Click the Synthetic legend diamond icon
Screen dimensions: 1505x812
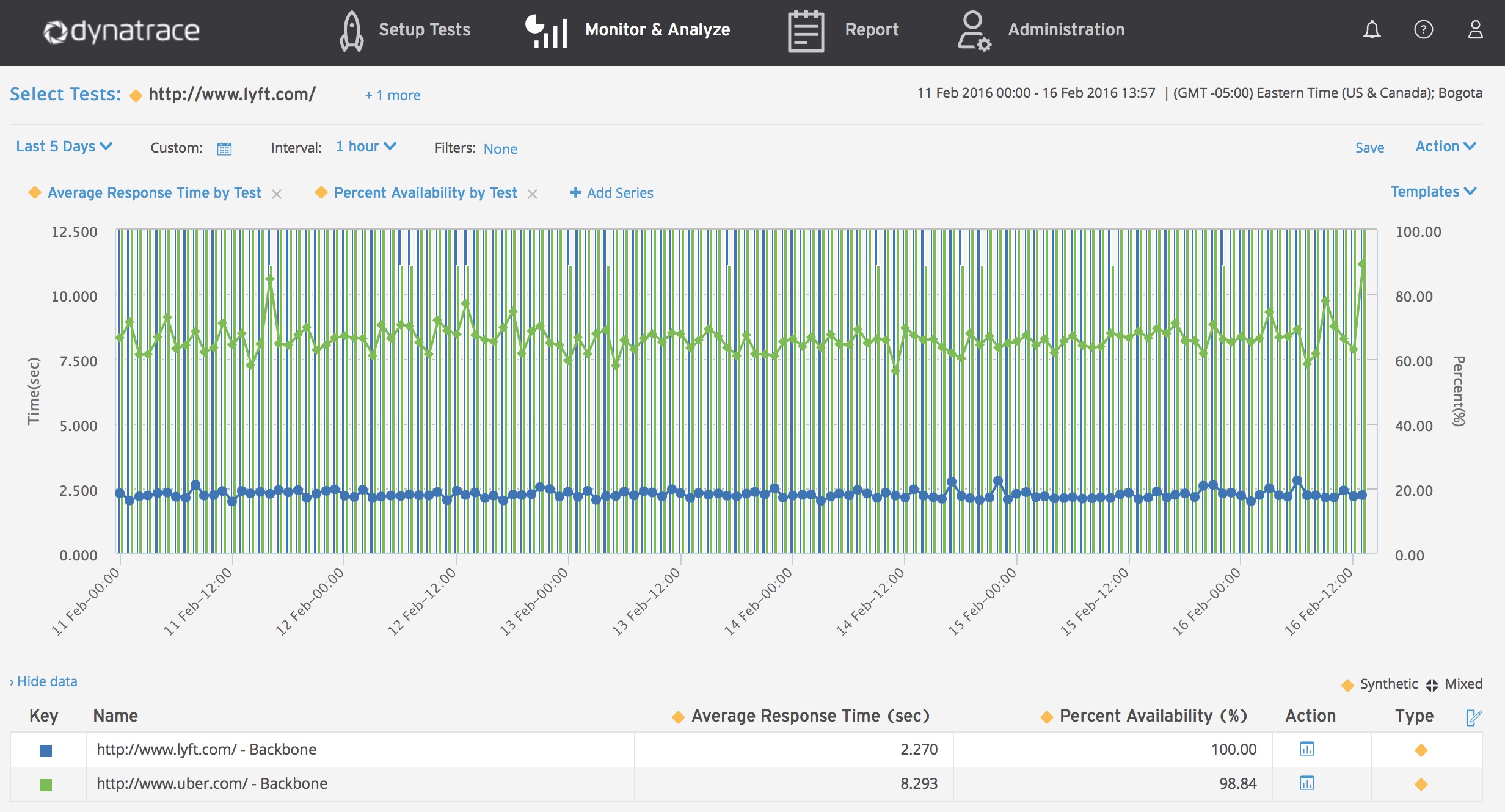[1347, 685]
